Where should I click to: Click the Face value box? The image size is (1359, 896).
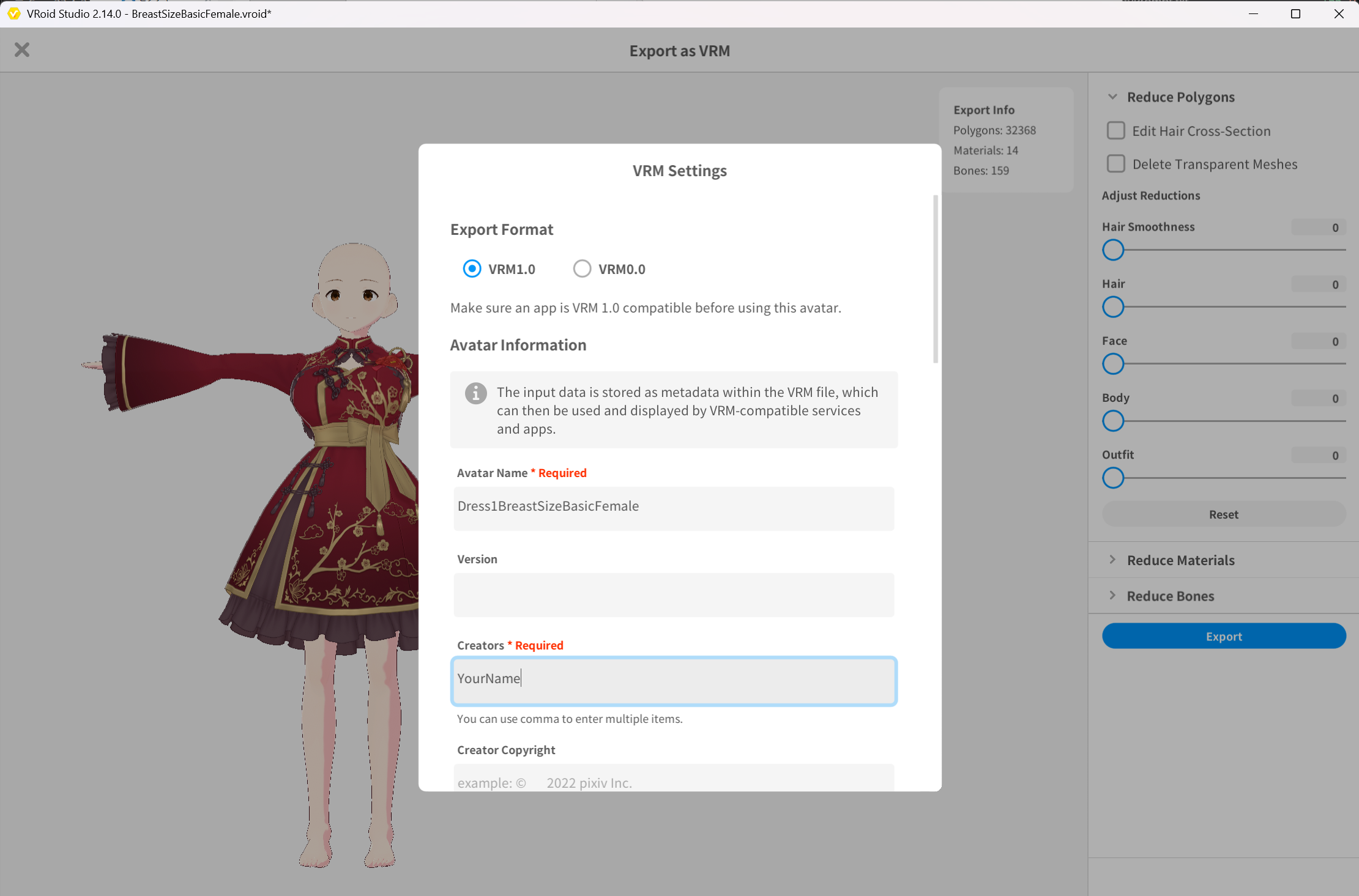[1318, 341]
